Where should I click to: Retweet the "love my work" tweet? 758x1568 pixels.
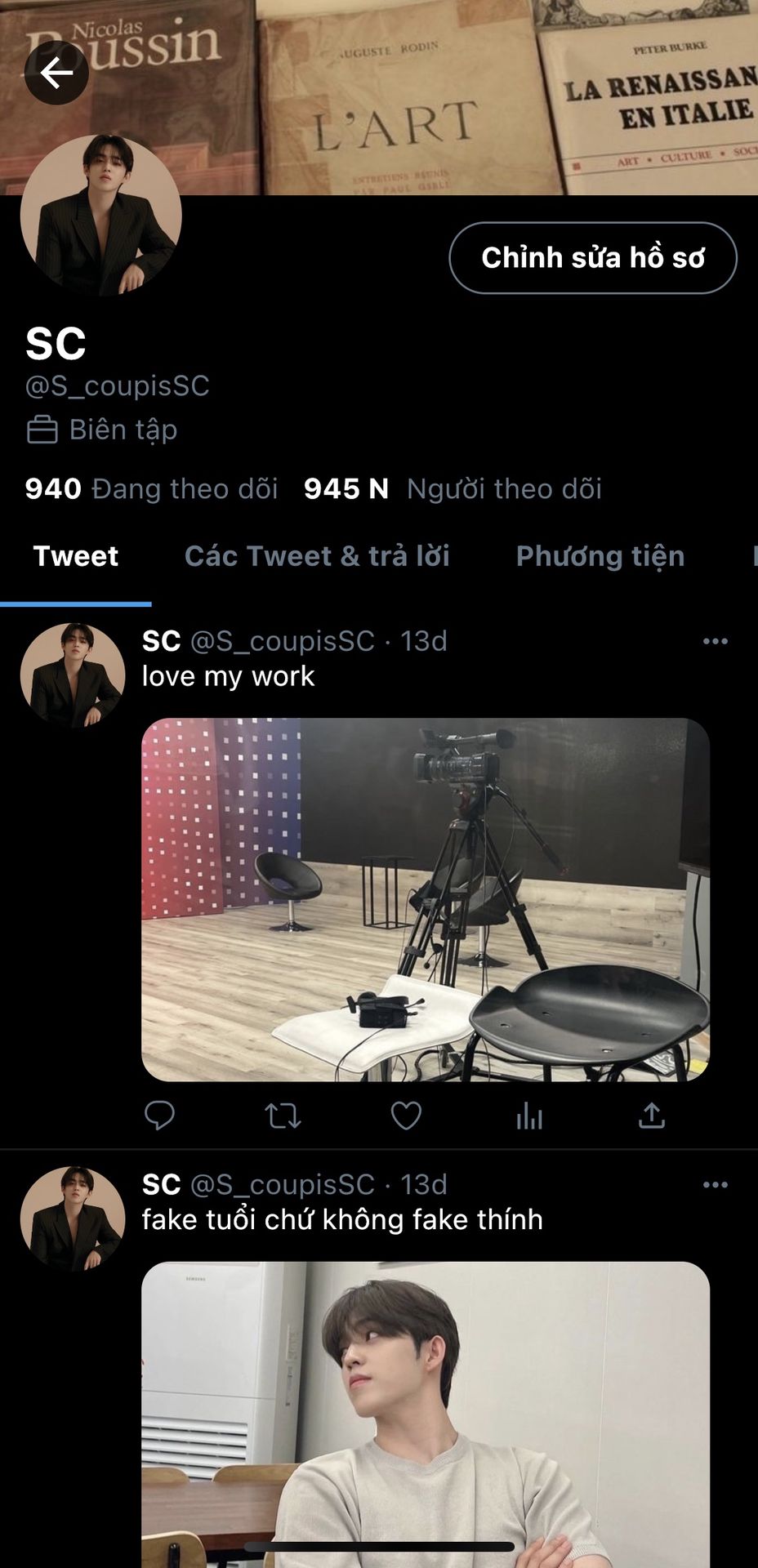283,1115
